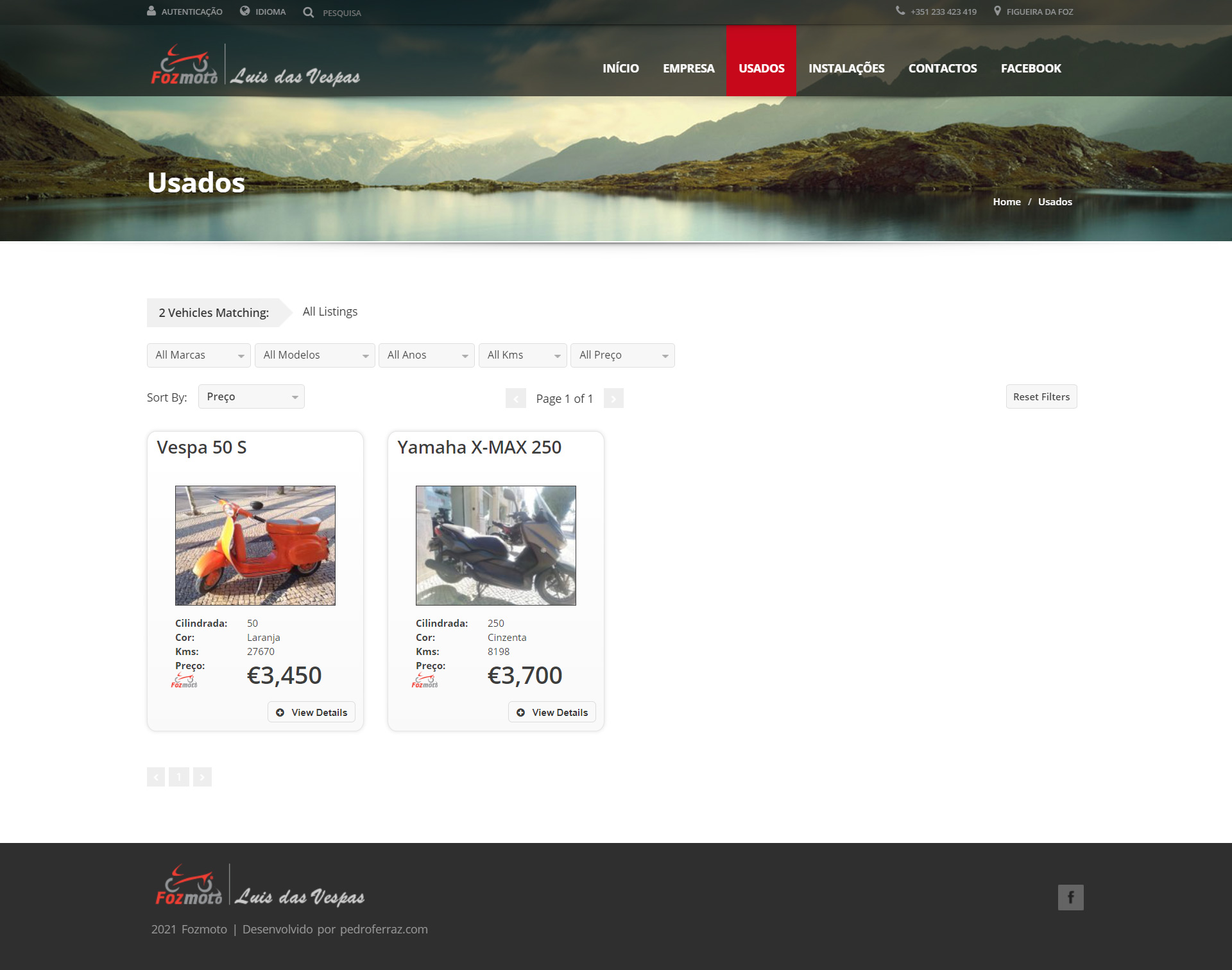Open the Sort By Preço dropdown
The image size is (1232, 970).
252,396
